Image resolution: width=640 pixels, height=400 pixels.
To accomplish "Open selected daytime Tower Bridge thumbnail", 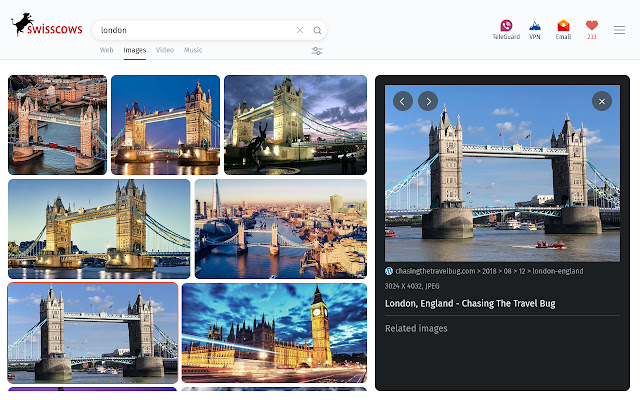I will tap(93, 333).
